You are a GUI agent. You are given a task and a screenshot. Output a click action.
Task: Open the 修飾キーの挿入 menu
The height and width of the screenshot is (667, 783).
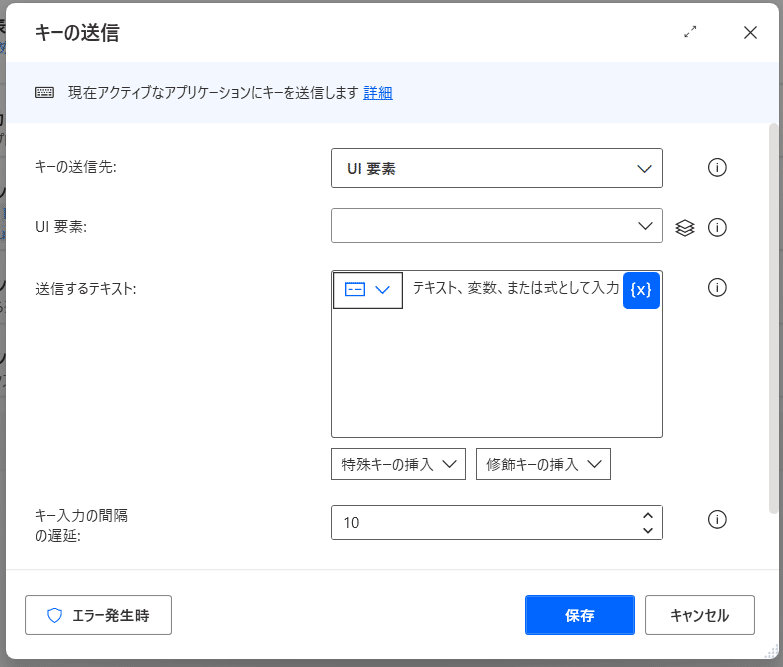(x=543, y=464)
